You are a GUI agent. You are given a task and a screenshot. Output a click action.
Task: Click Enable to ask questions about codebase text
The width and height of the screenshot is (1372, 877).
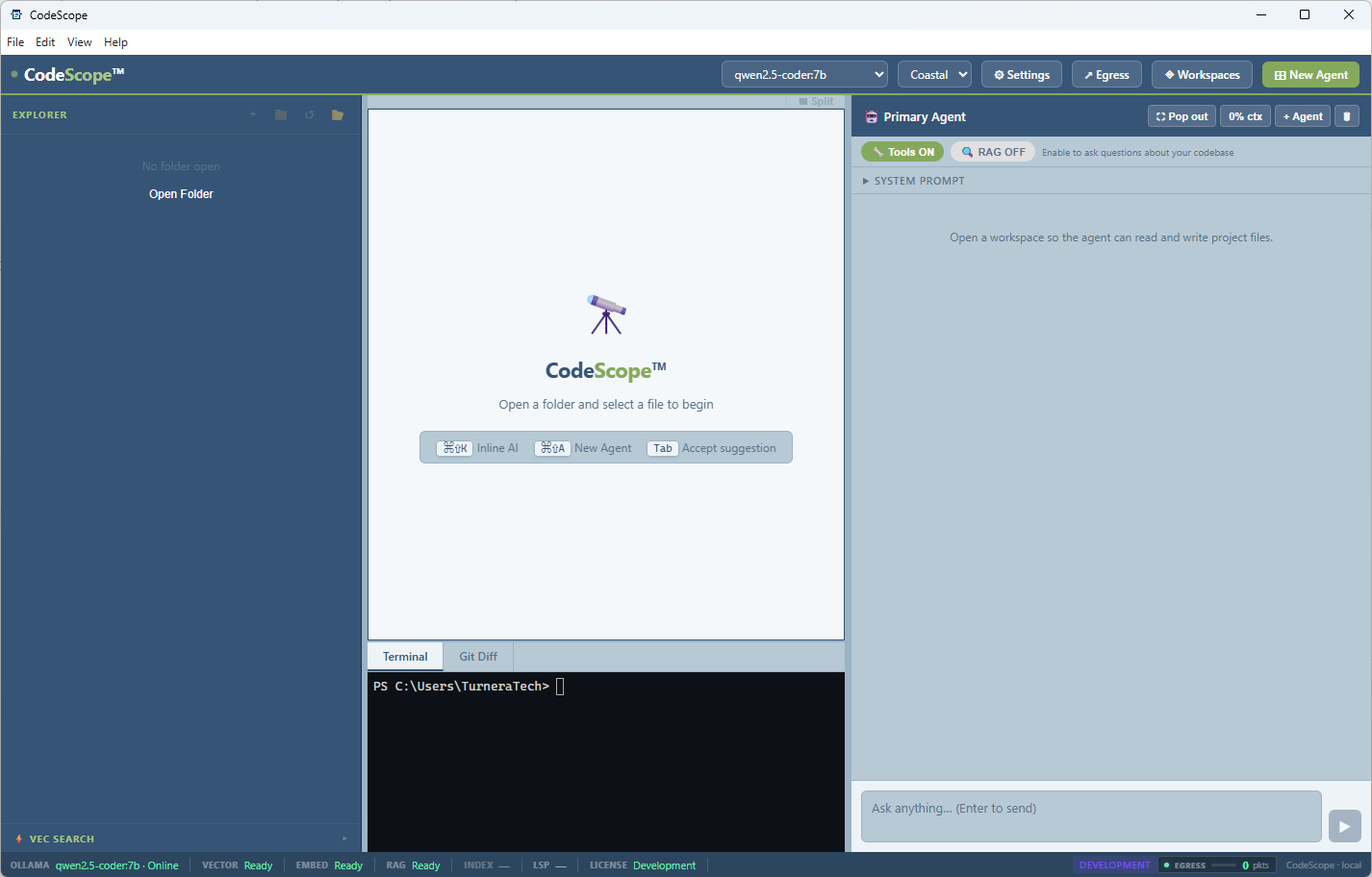[1137, 153]
